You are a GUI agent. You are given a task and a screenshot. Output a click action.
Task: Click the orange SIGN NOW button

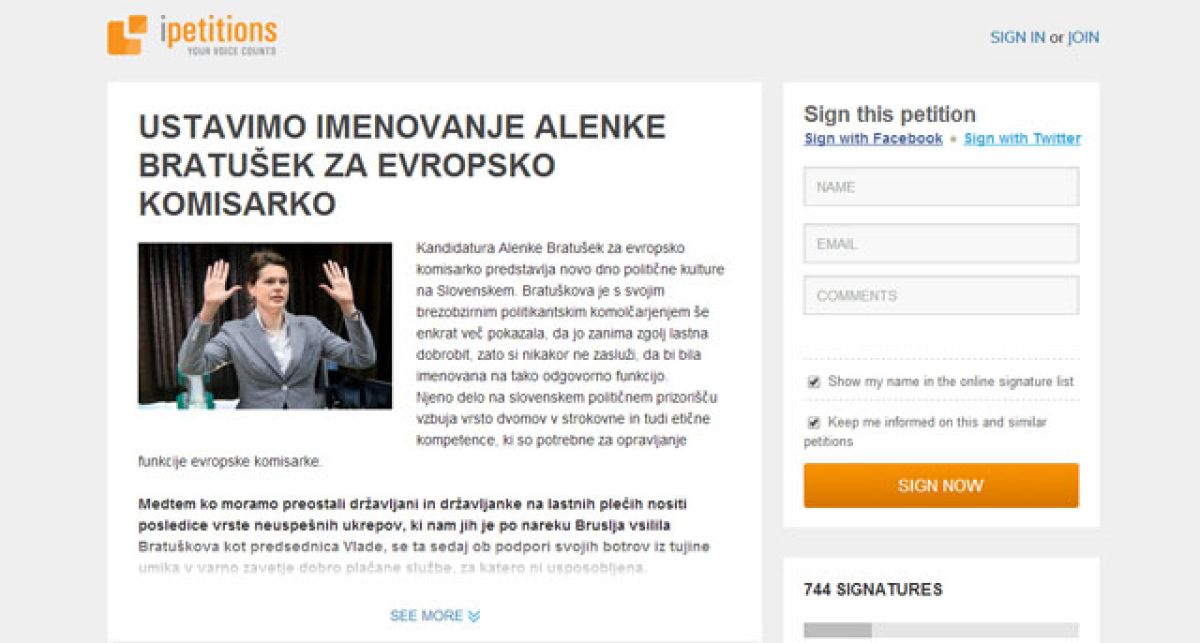[x=941, y=485]
